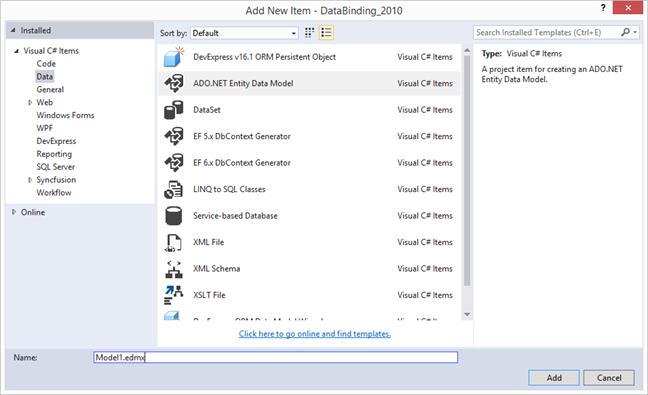Click the EF 5.x DbContext Generator icon
Viewport: 648px width, 395px height.
[x=174, y=136]
